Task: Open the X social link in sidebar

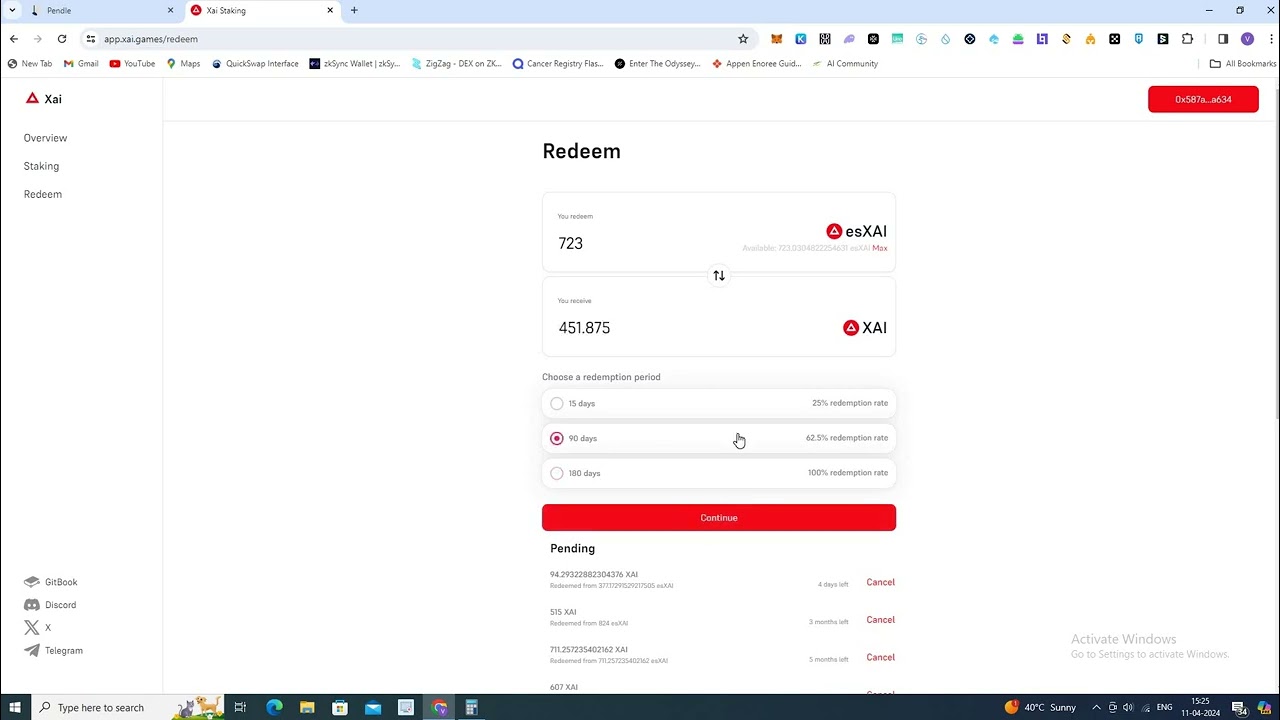Action: 37,628
